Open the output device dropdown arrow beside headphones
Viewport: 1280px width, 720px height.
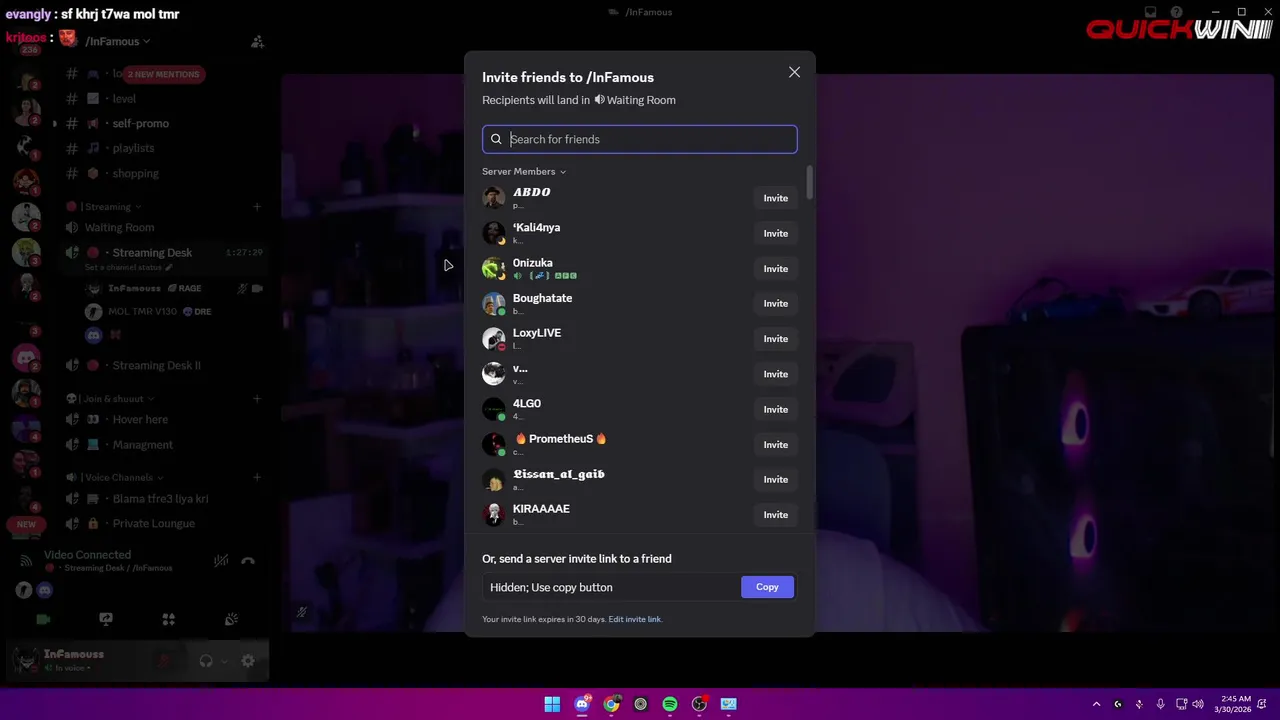pos(224,661)
